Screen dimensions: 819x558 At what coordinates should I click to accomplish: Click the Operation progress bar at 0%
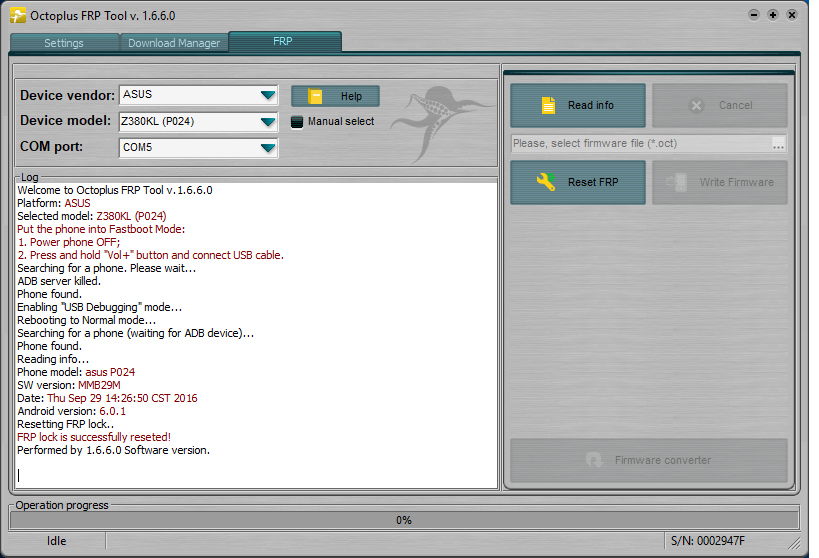tap(404, 520)
